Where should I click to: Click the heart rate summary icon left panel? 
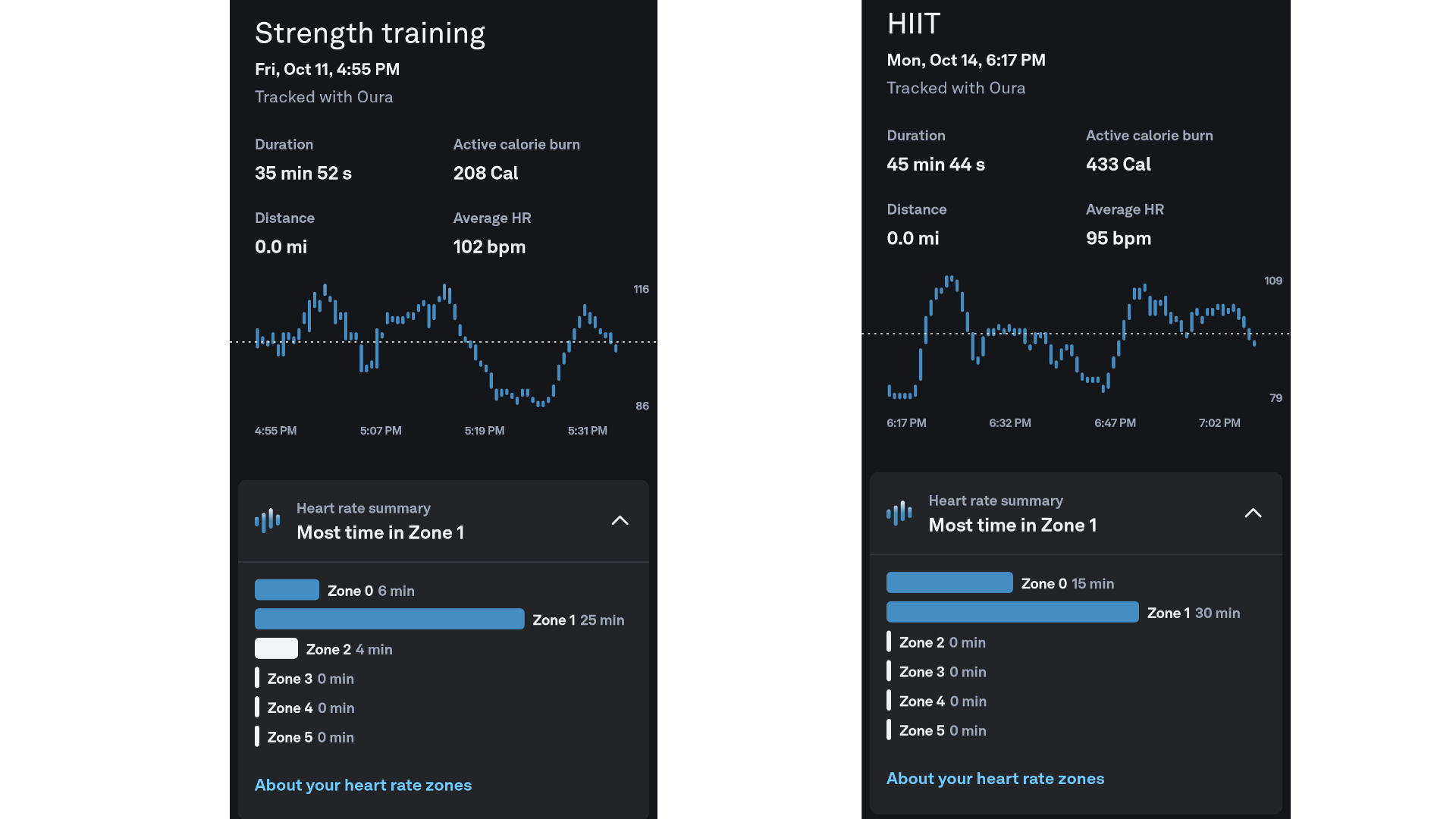265,519
